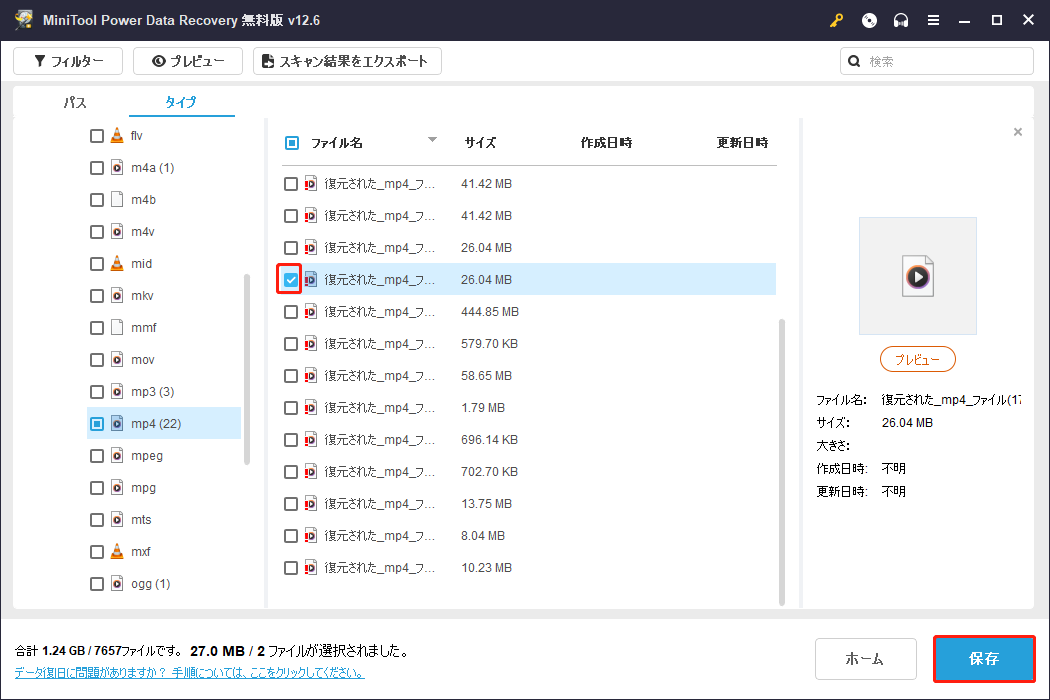The height and width of the screenshot is (700, 1050).
Task: Open the data recovery help link
Action: 190,673
